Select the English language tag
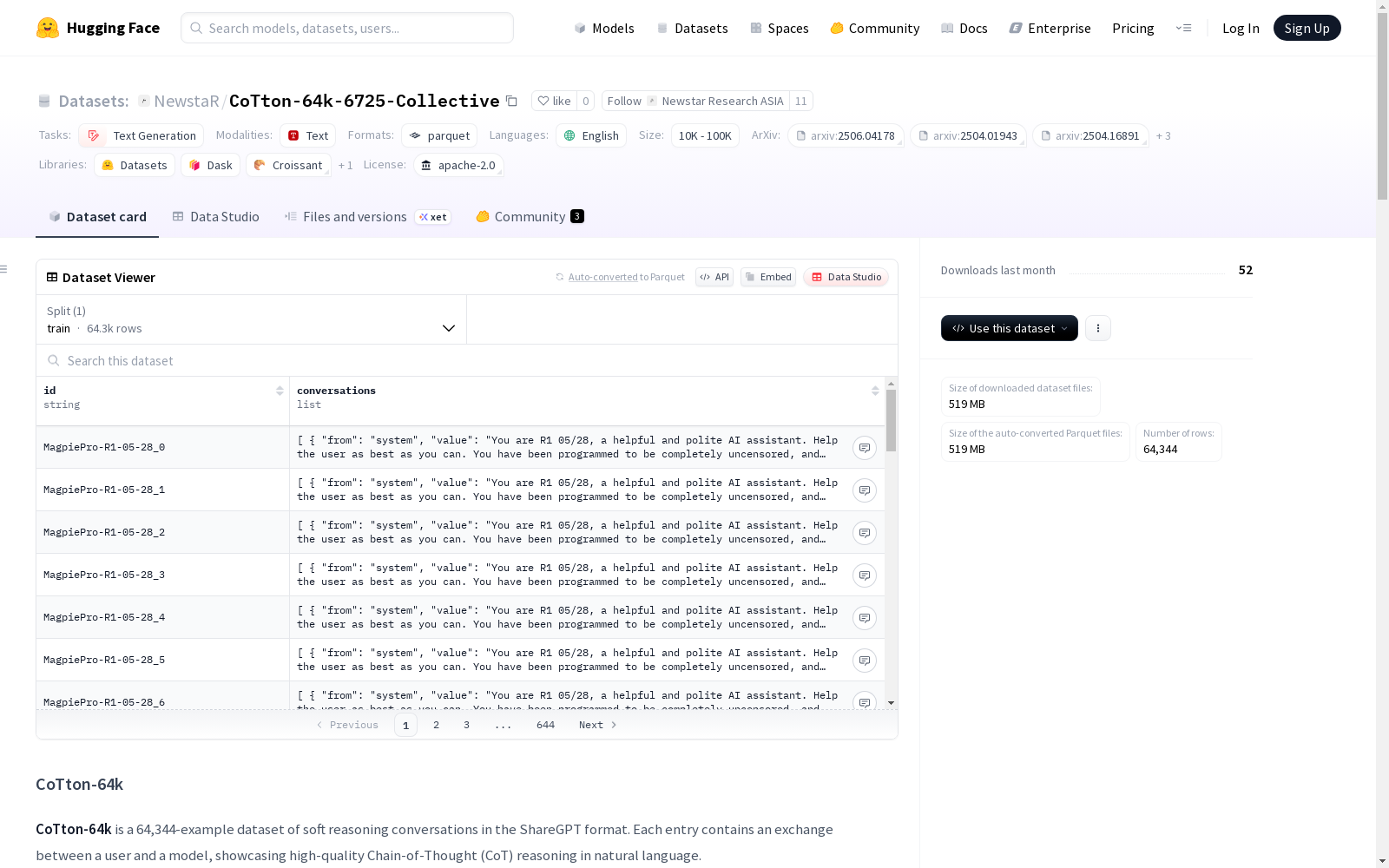The height and width of the screenshot is (868, 1389). 591,135
